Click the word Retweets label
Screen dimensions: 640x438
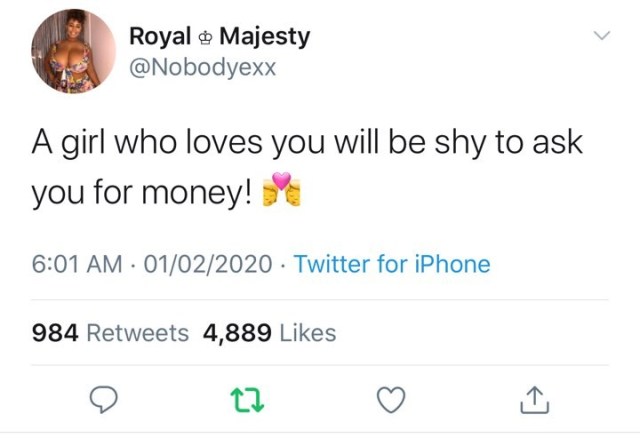coord(138,333)
